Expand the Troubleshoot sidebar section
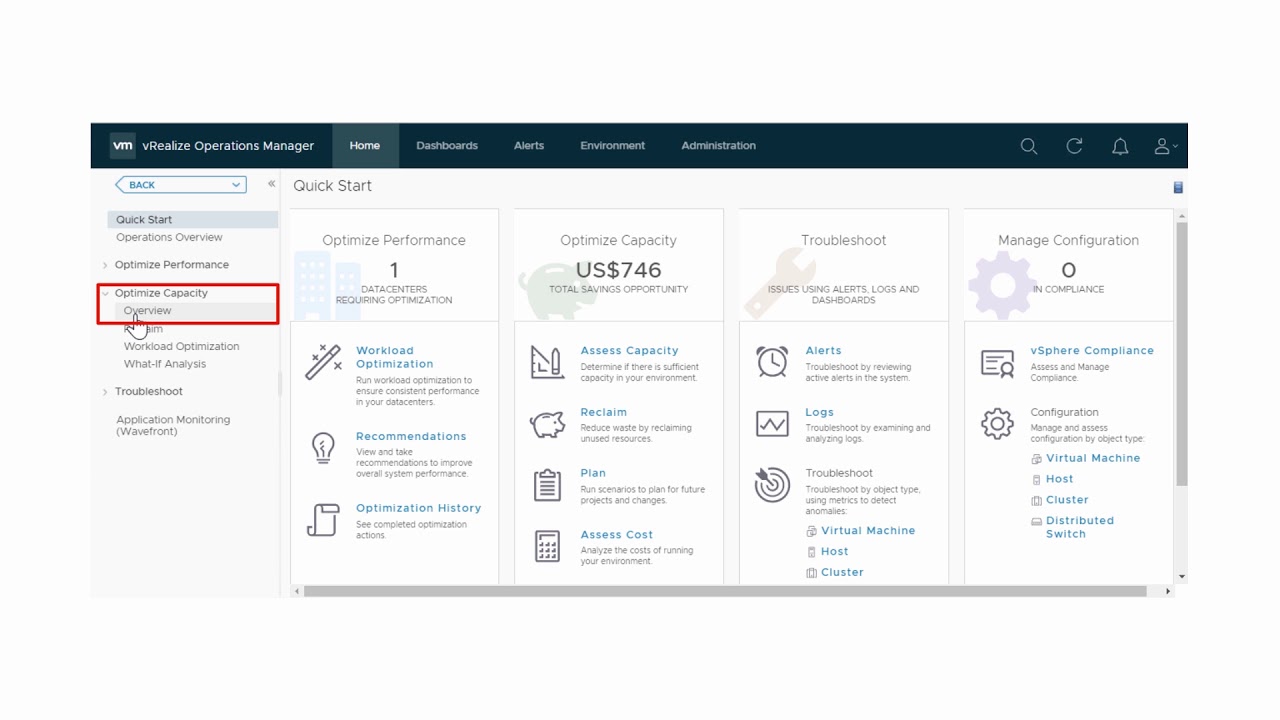 pos(105,392)
